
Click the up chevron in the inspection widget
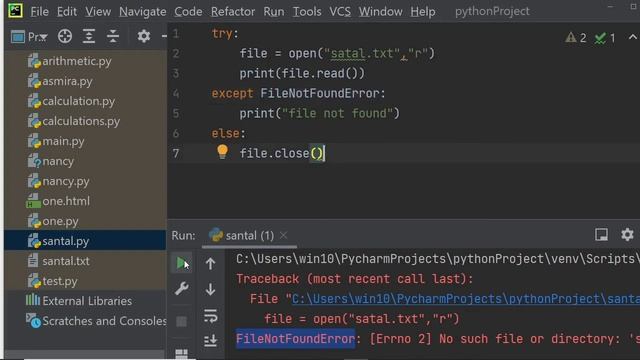632,37
